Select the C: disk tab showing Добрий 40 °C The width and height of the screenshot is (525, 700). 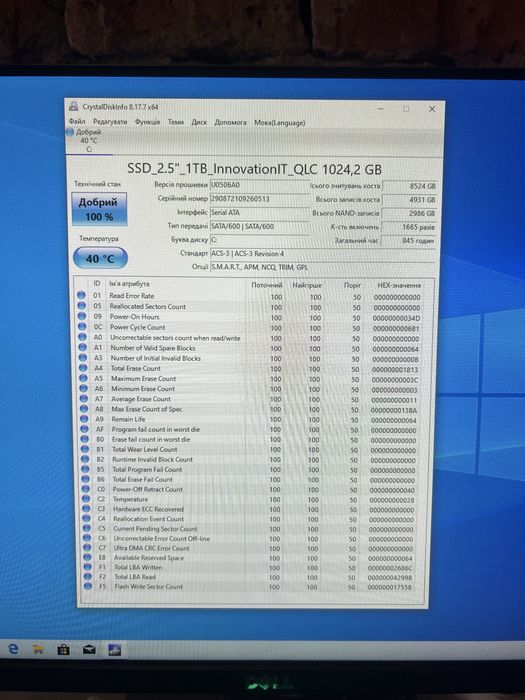[x=88, y=140]
